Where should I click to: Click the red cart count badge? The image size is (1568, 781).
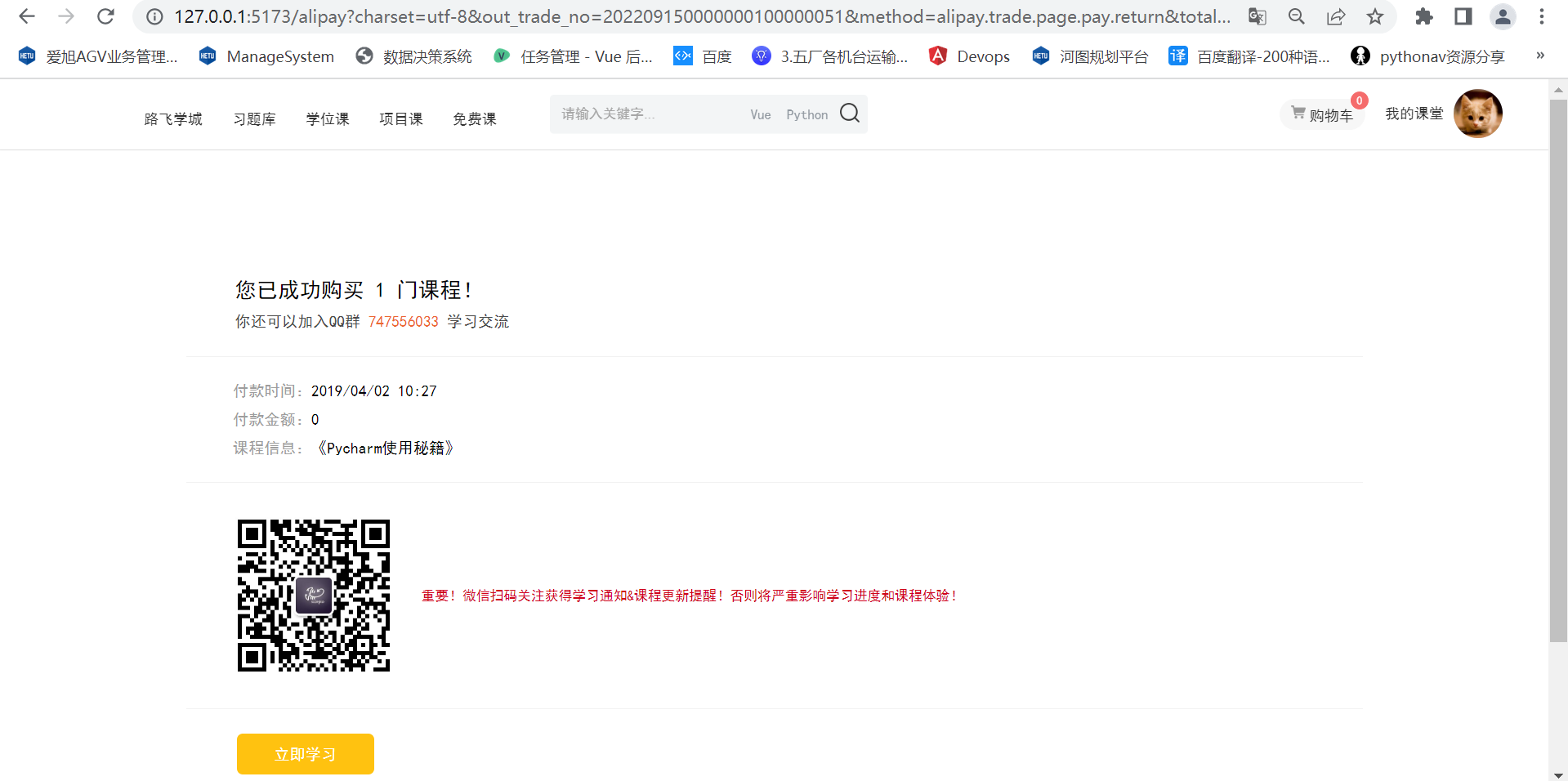[x=1360, y=100]
